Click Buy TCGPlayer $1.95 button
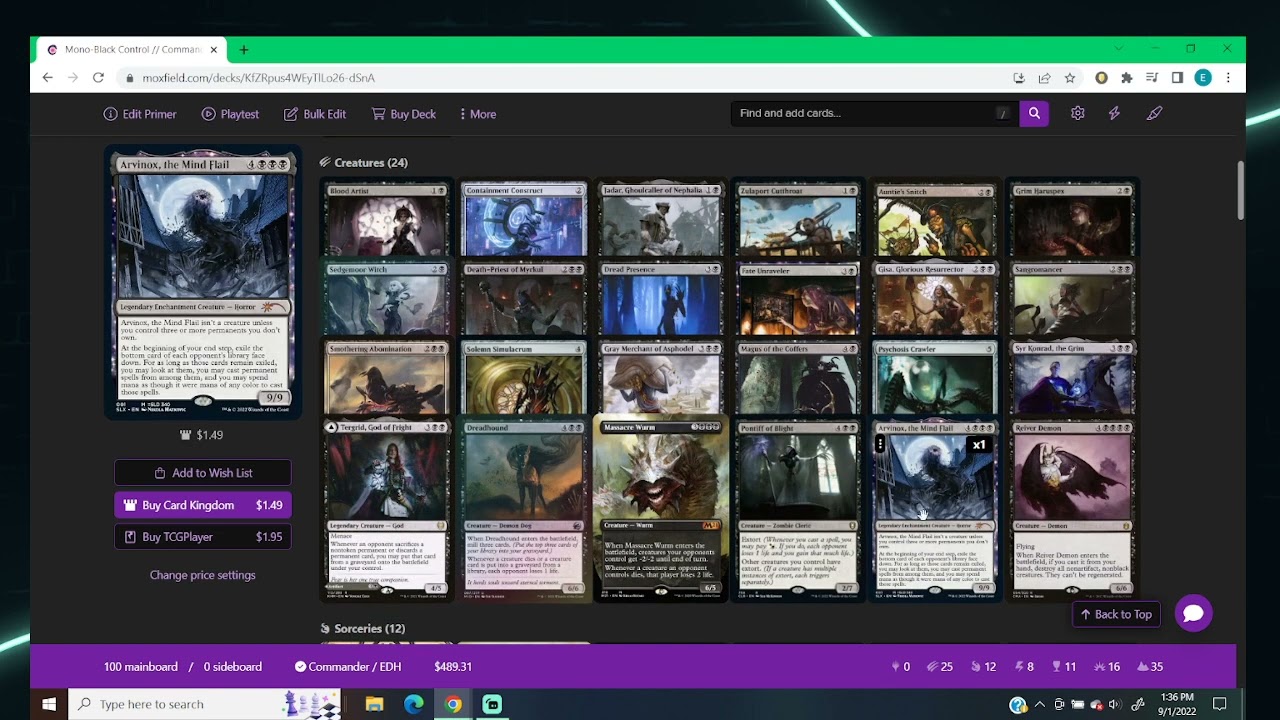This screenshot has width=1280, height=720. pos(203,537)
